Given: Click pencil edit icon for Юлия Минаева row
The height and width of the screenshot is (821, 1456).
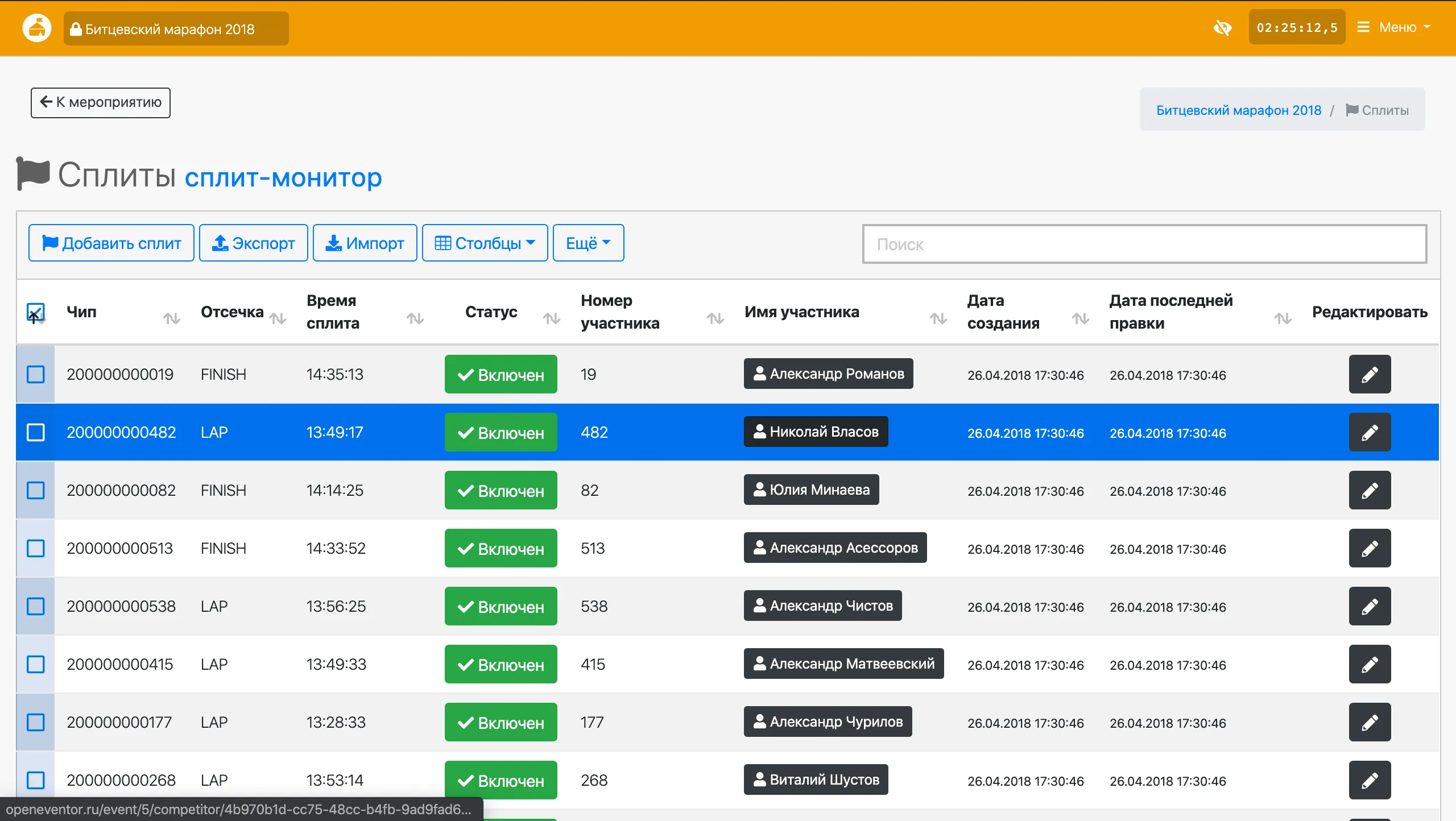Looking at the screenshot, I should (x=1369, y=491).
